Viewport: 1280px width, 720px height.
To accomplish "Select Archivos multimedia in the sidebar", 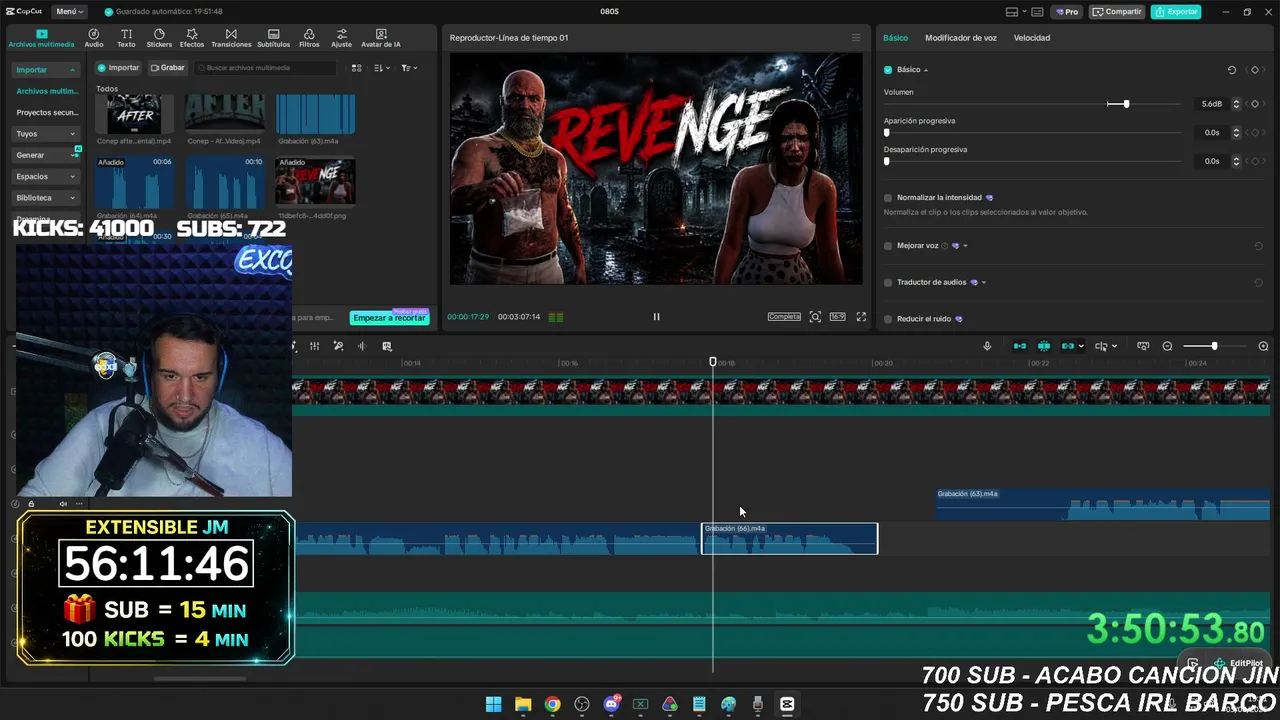I will (x=47, y=91).
